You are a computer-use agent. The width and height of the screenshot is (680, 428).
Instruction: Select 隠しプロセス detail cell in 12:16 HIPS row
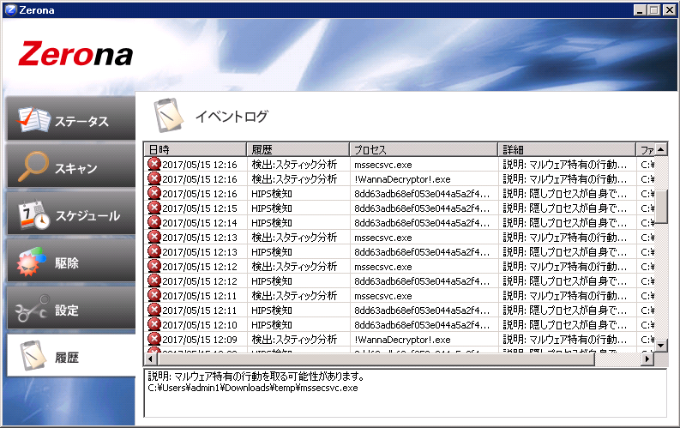(565, 194)
